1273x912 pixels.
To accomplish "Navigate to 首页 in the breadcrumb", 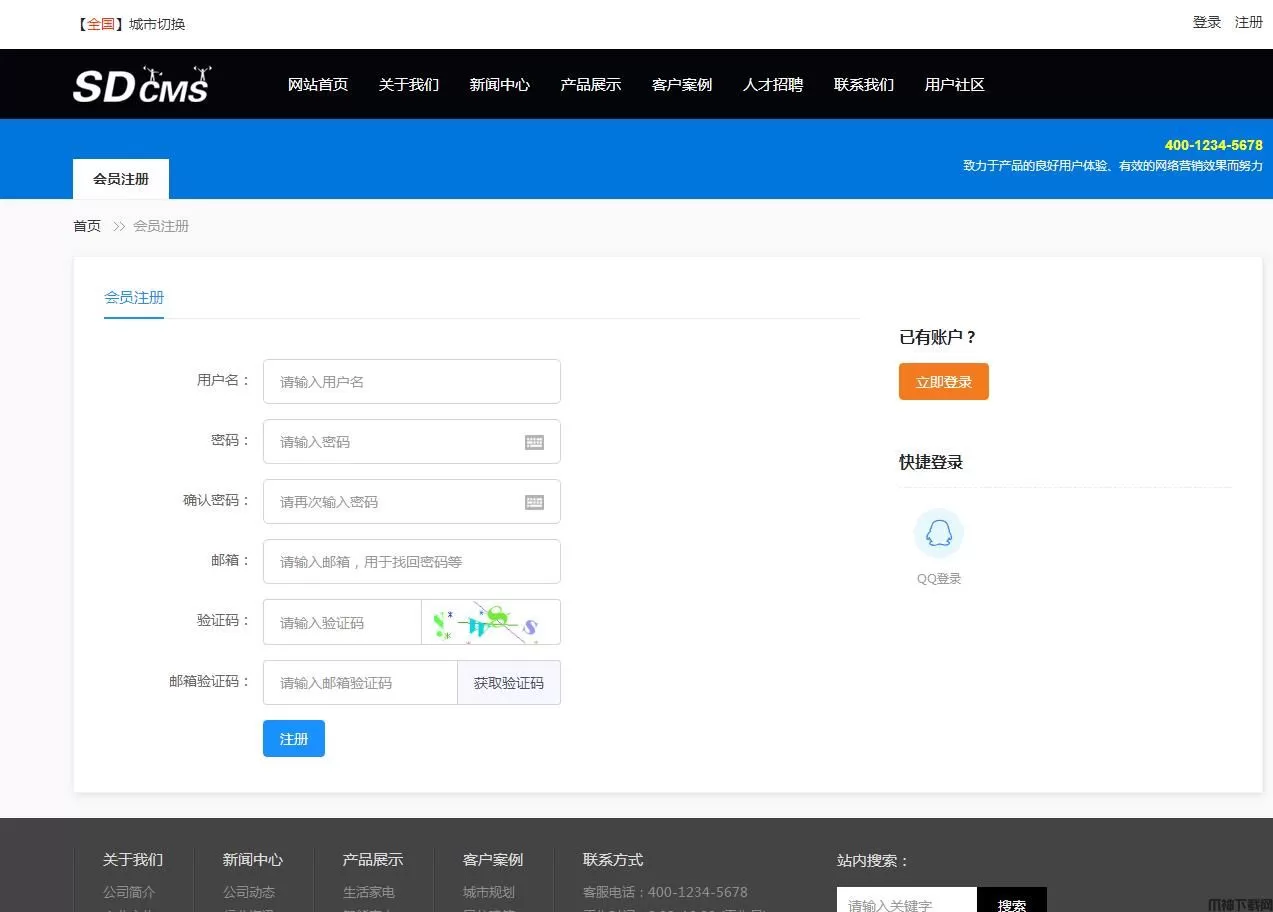I will click(87, 226).
